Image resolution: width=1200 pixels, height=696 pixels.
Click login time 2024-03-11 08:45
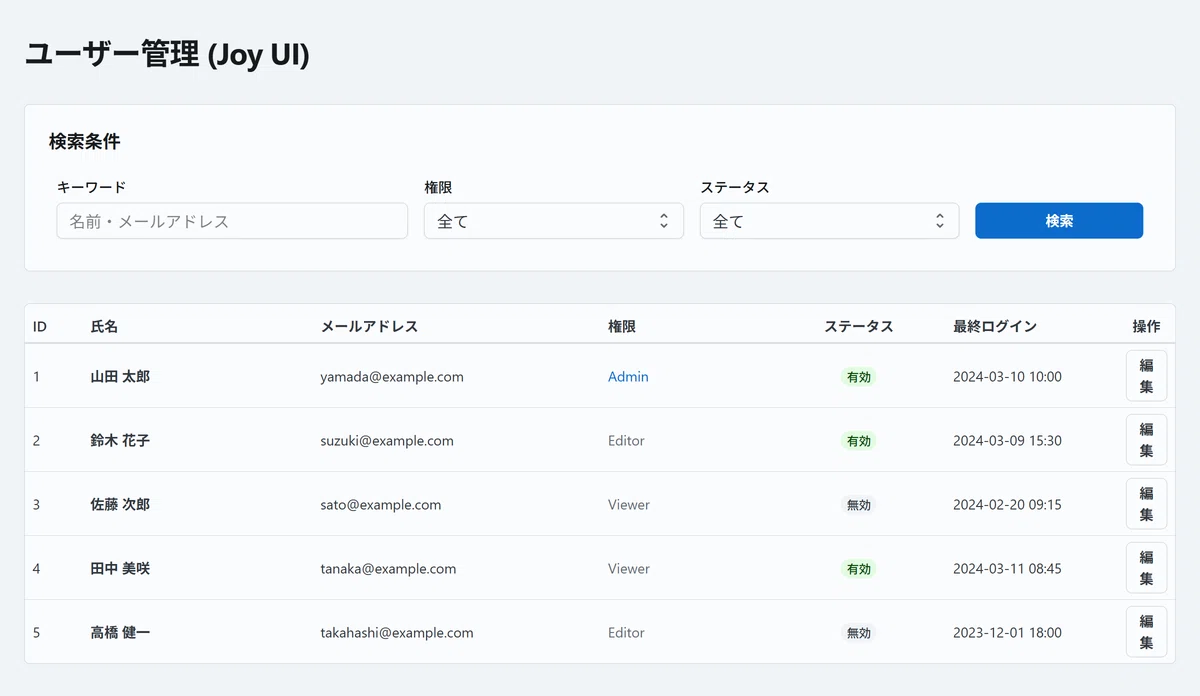click(x=1007, y=569)
